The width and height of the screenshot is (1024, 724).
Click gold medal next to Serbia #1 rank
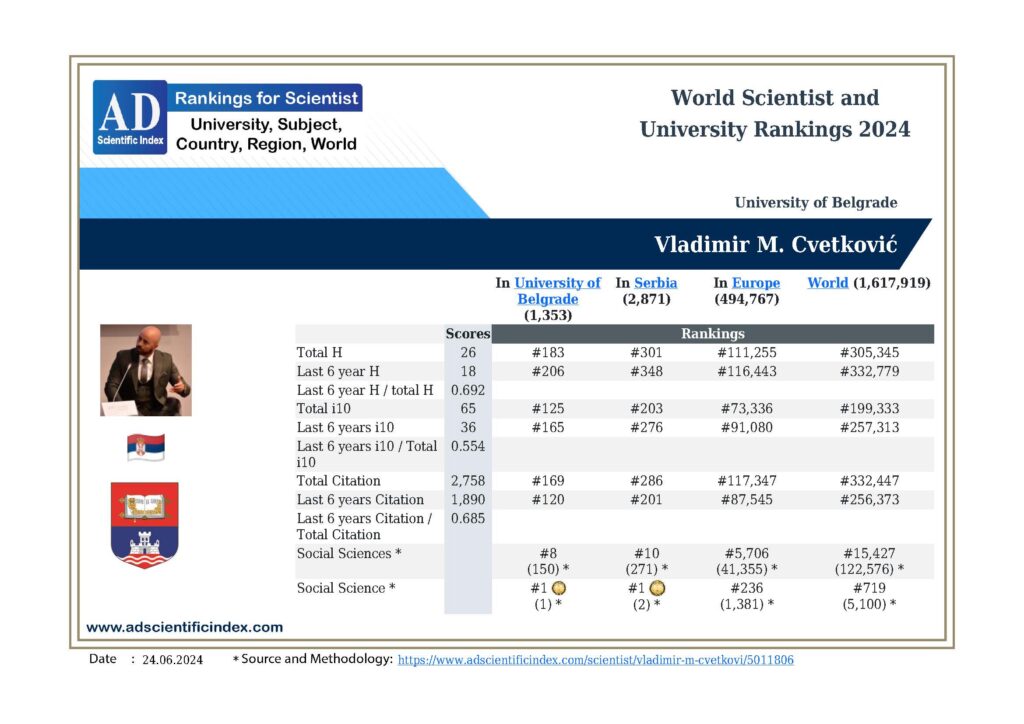[657, 588]
